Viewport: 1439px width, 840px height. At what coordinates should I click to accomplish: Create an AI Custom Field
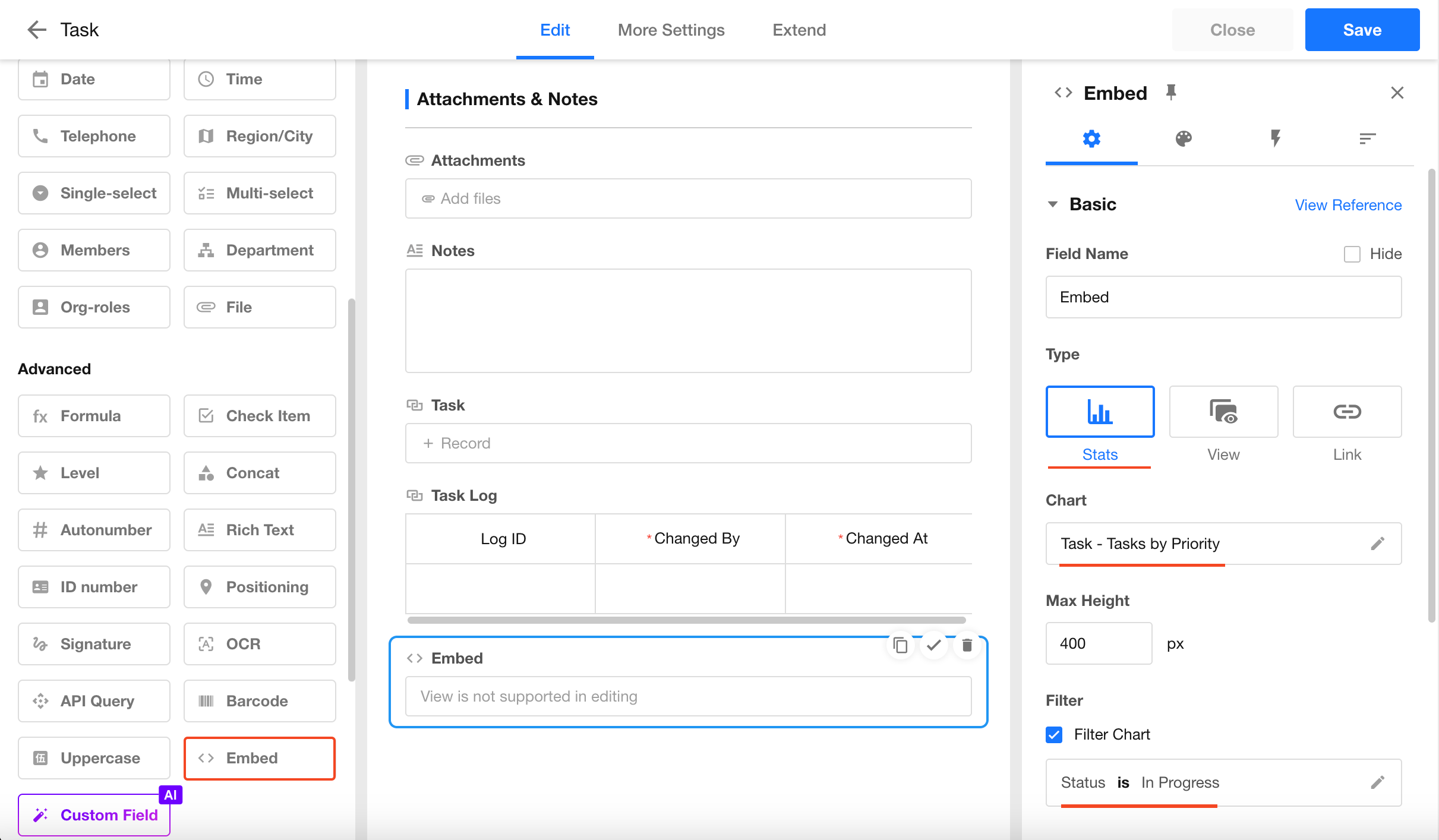[94, 815]
